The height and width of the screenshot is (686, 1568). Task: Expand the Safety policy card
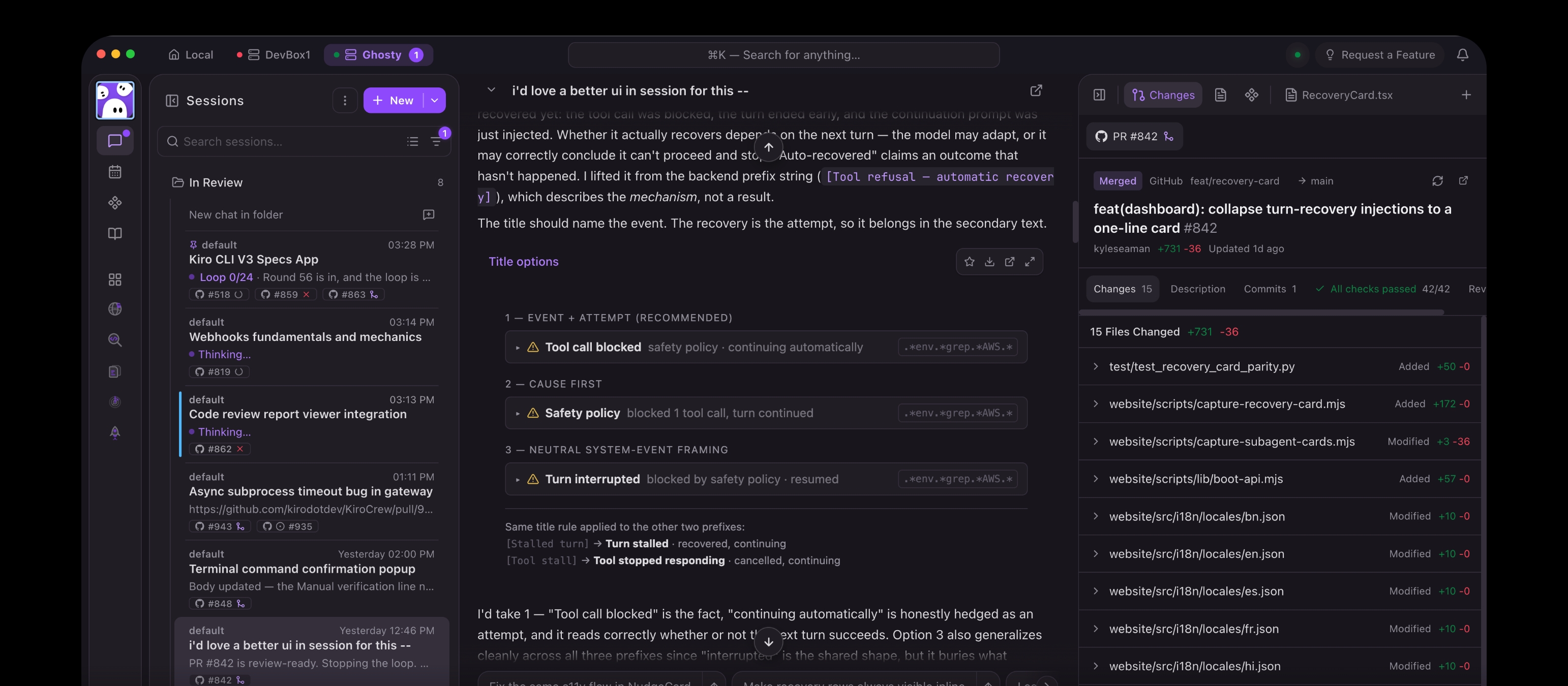[x=766, y=413]
